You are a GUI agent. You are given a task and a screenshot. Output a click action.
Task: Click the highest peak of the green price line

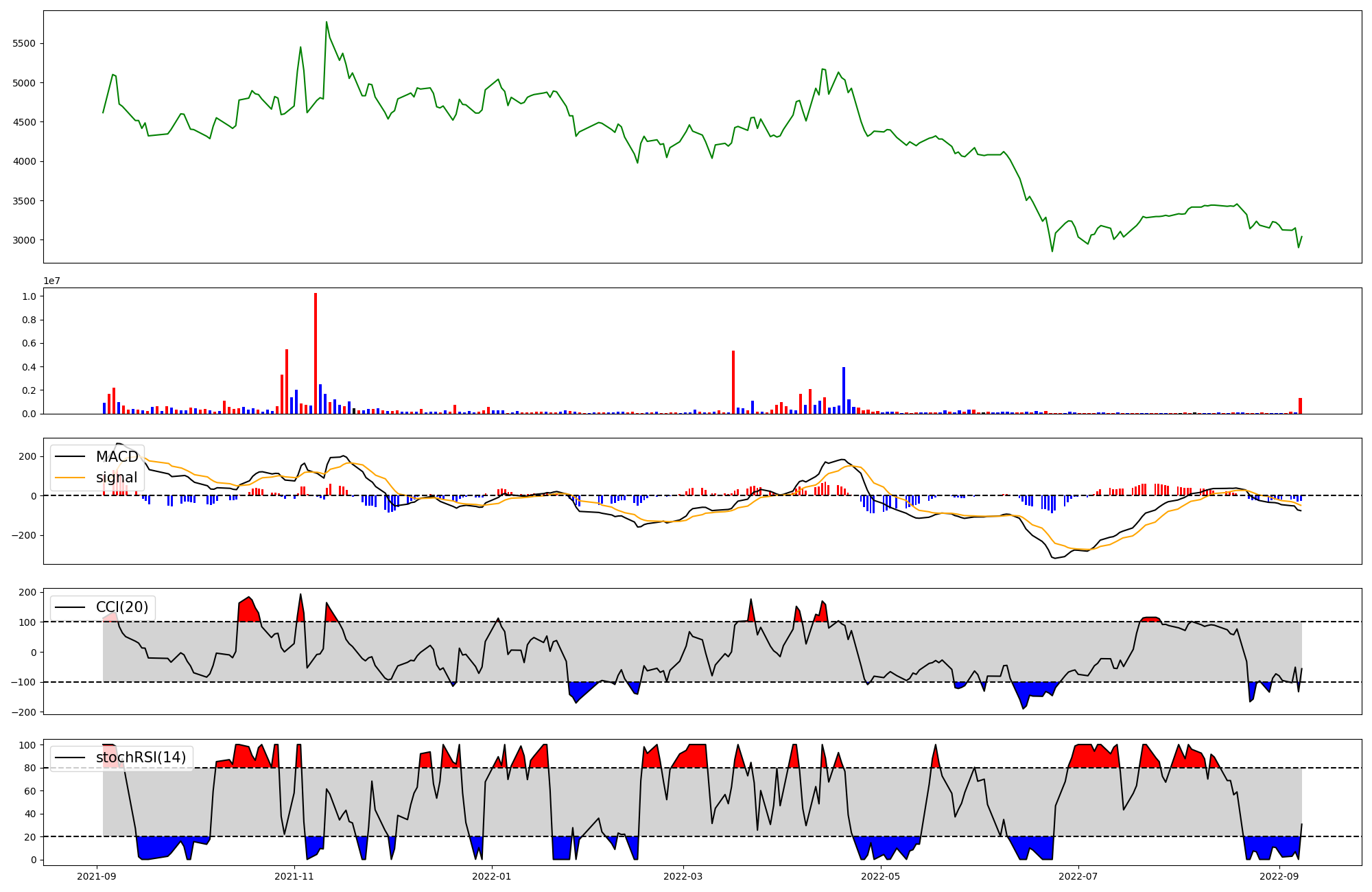(x=326, y=22)
